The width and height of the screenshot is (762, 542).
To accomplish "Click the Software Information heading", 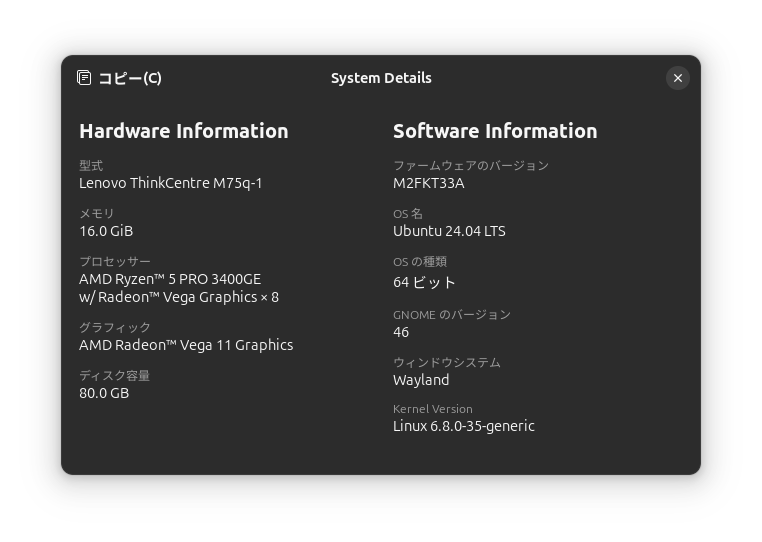I will point(495,131).
